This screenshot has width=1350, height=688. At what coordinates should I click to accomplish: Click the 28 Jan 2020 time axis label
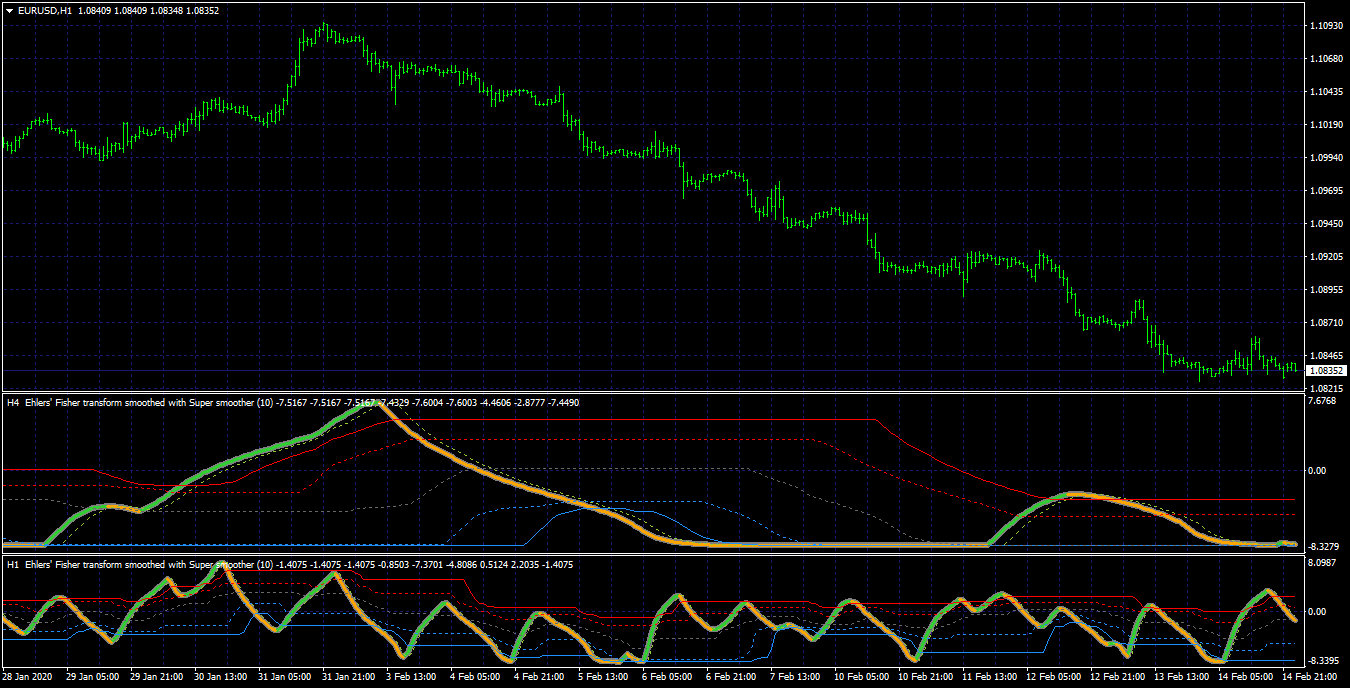click(29, 677)
